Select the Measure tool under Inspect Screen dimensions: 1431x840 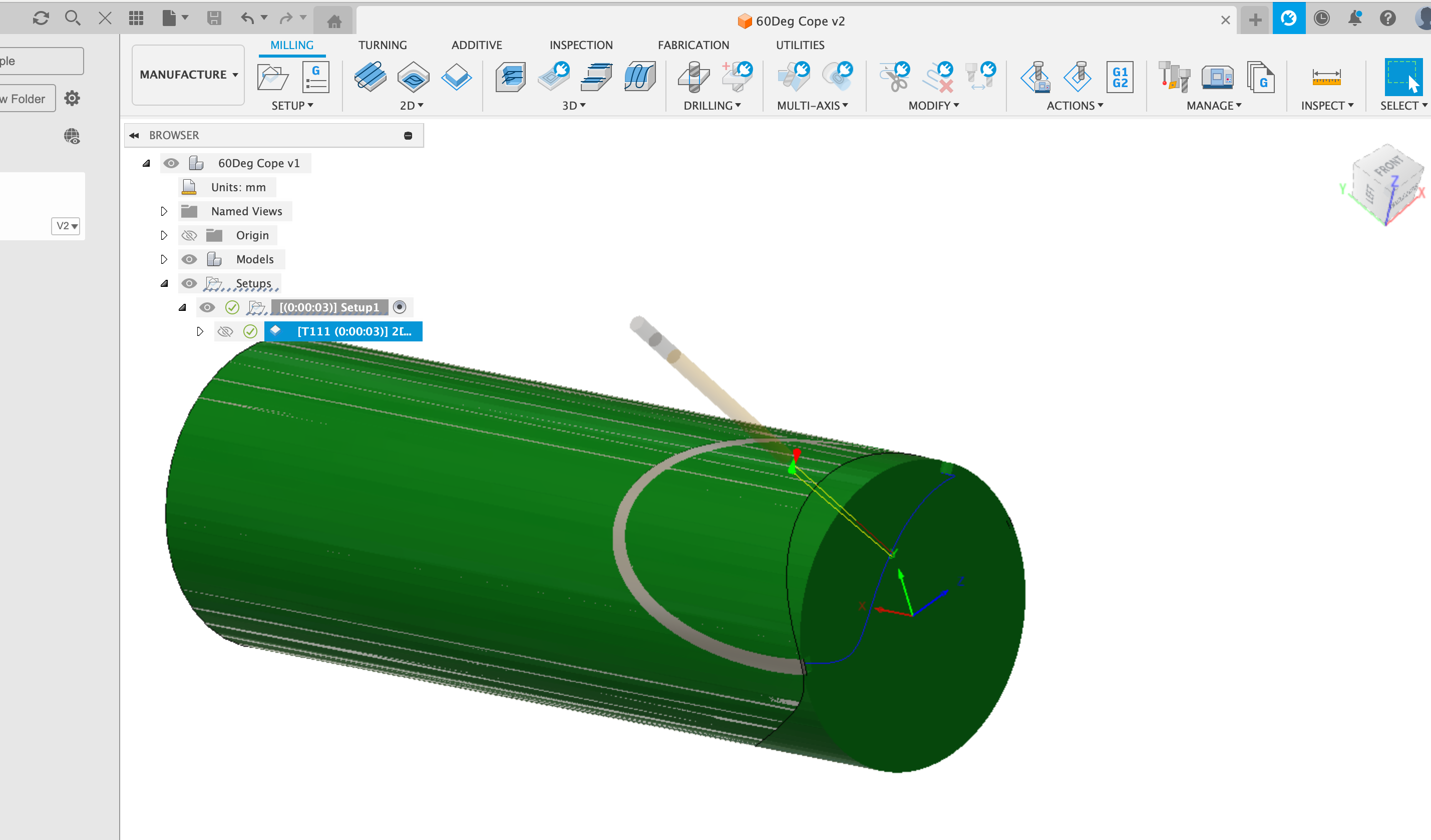[1327, 78]
